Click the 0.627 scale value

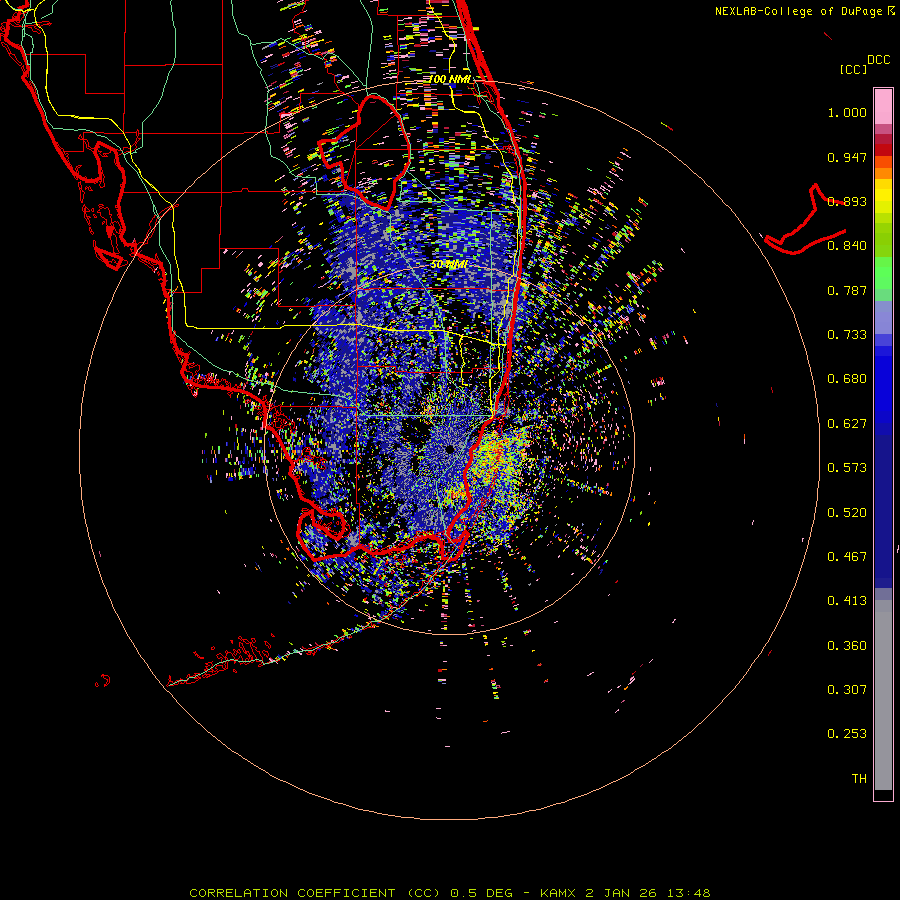tap(847, 424)
